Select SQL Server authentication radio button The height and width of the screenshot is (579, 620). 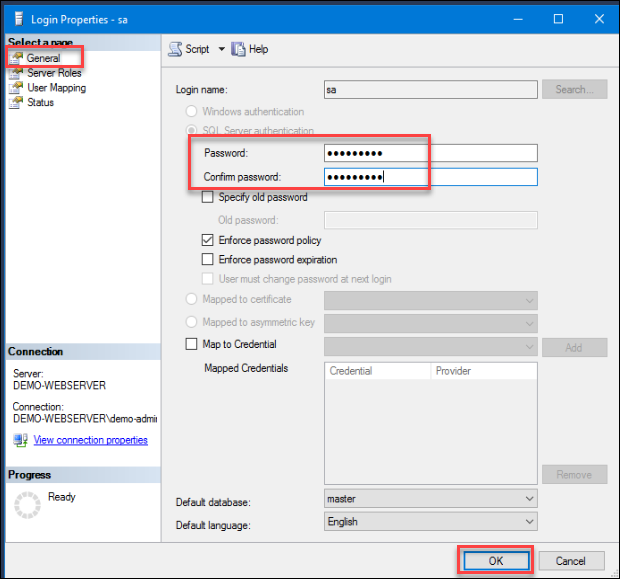point(191,130)
